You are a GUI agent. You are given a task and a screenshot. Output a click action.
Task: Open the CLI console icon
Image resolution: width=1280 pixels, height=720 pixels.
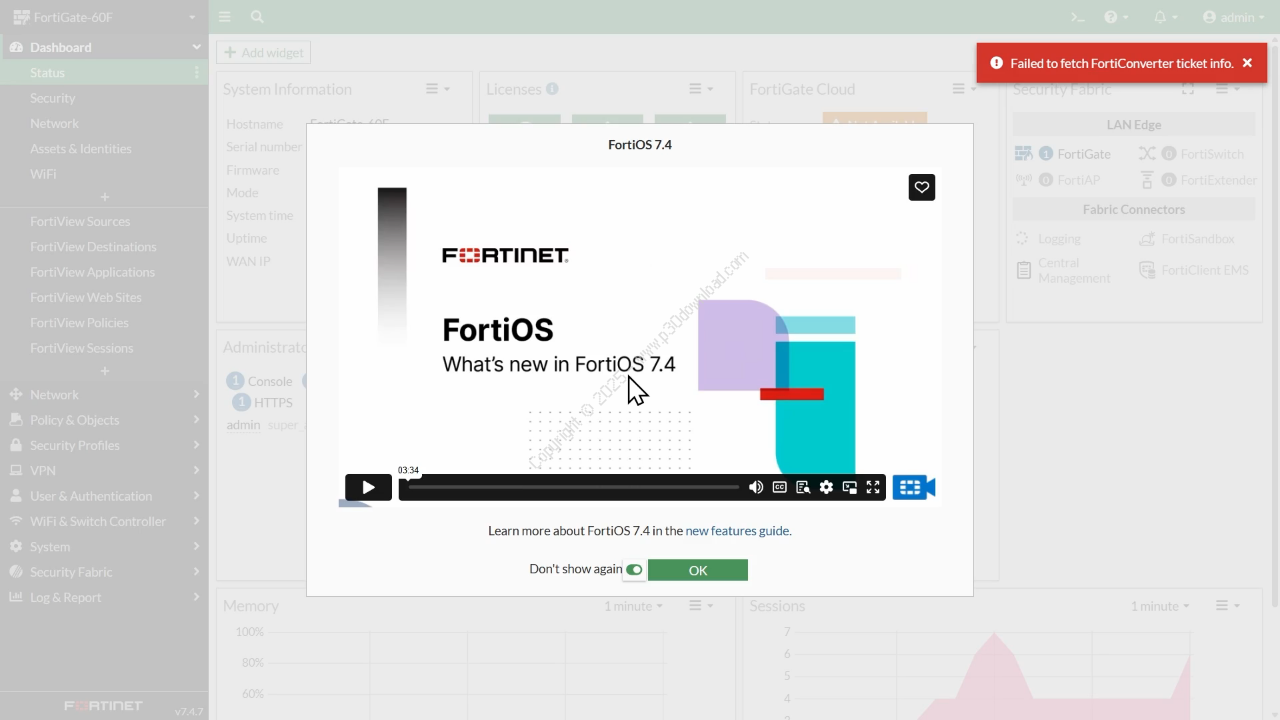pos(1078,17)
